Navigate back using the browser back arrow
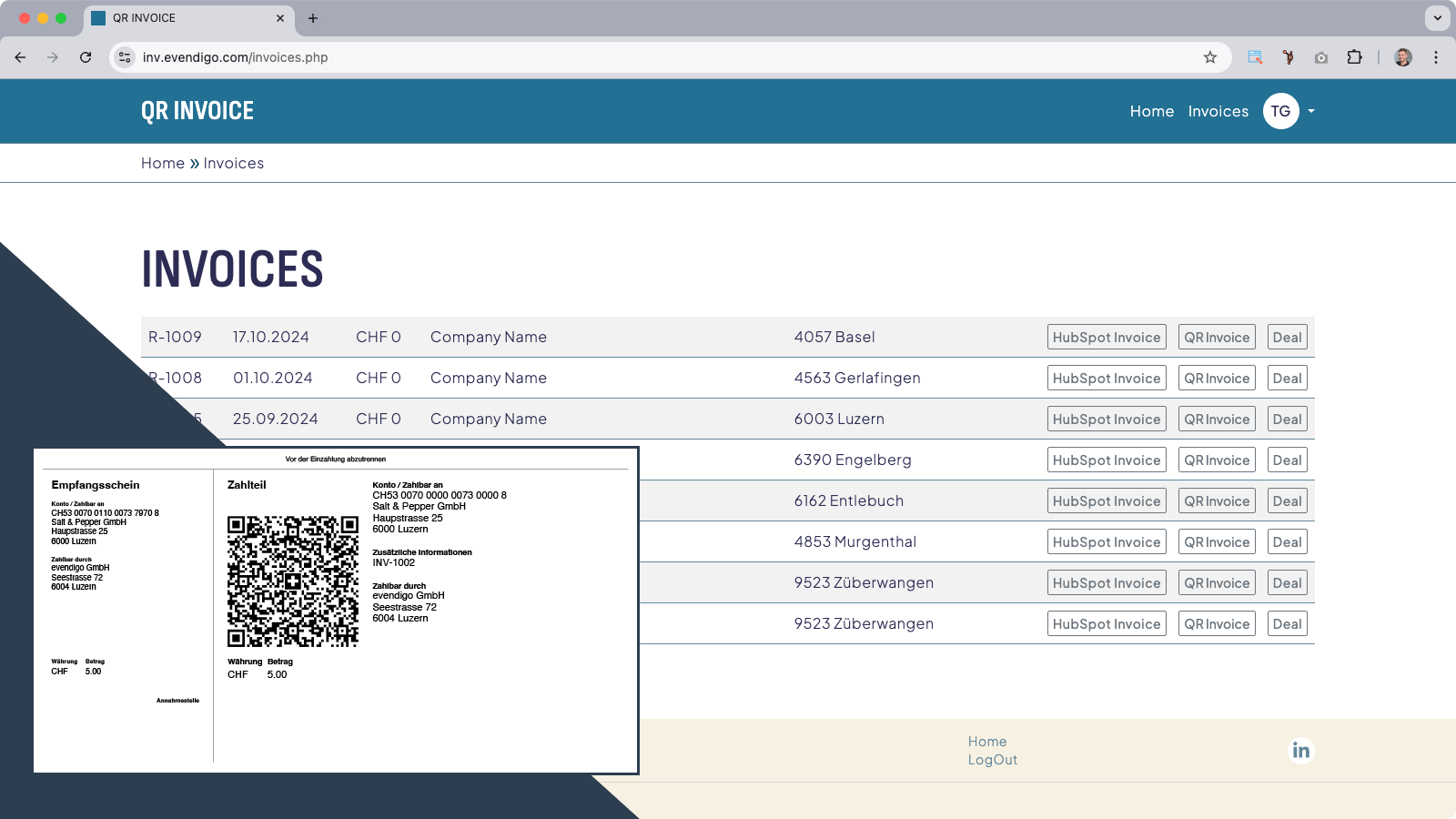Image resolution: width=1456 pixels, height=819 pixels. [x=20, y=56]
